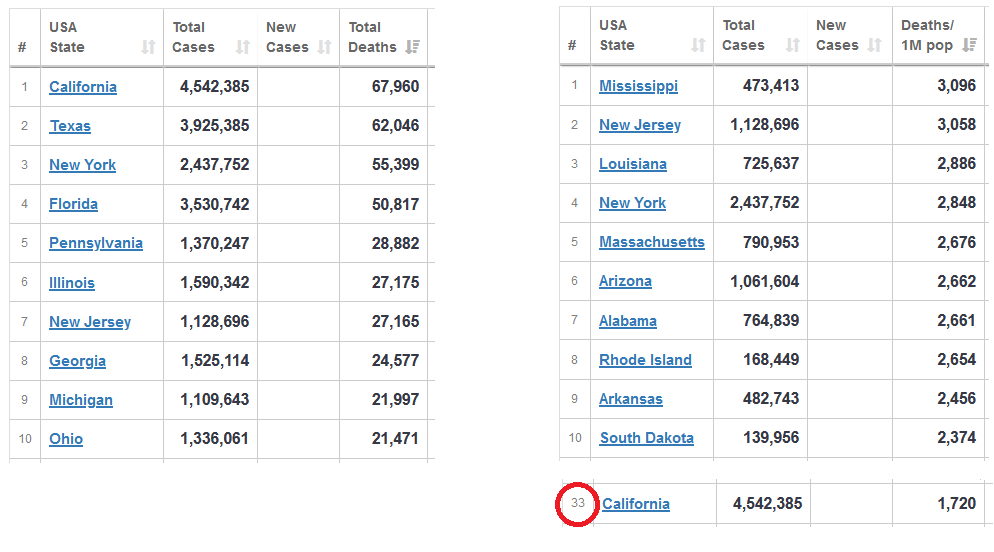Click the USA State sort arrows in the right table
Screen dimensions: 994x552
697,45
